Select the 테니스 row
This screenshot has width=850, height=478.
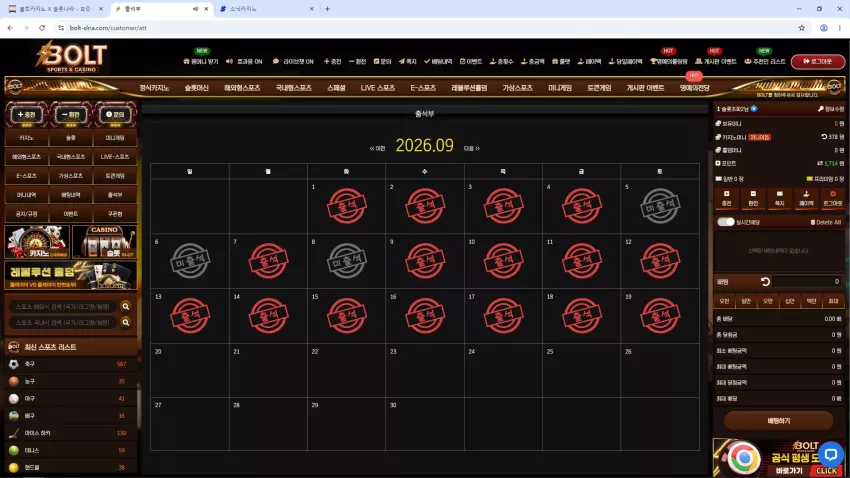(70, 450)
